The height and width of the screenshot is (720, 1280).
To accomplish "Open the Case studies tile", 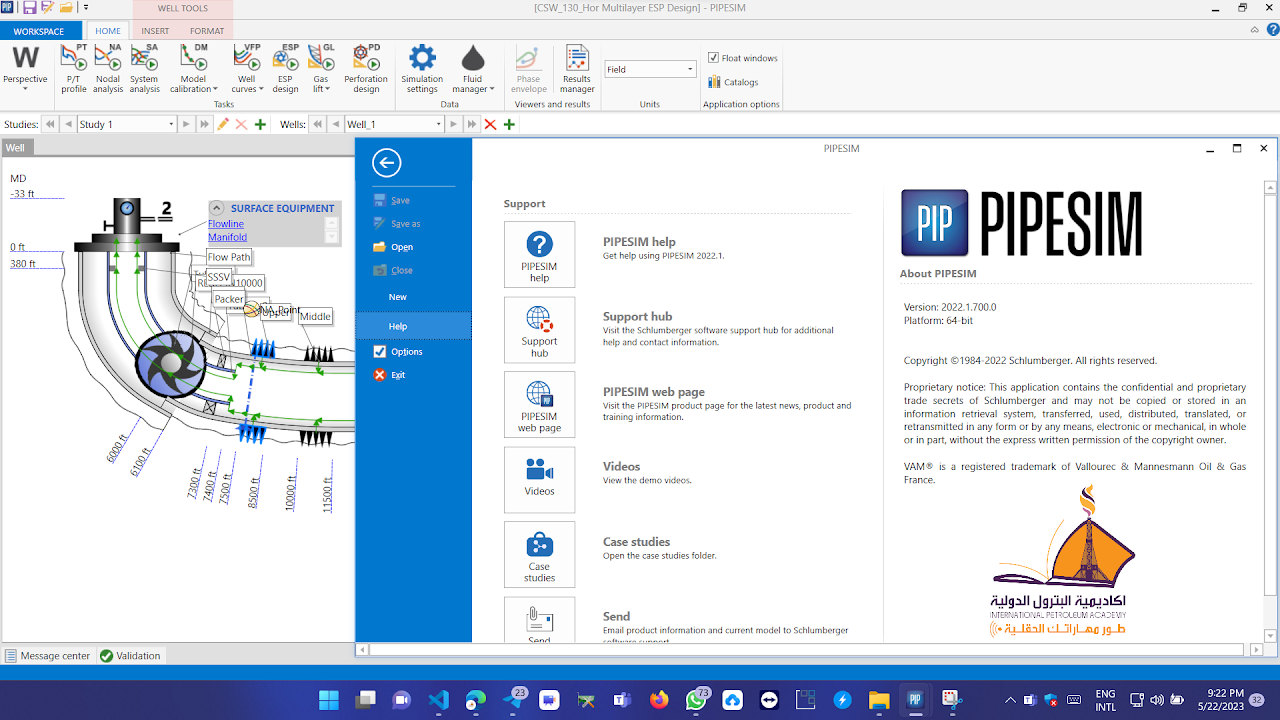I will click(x=539, y=554).
